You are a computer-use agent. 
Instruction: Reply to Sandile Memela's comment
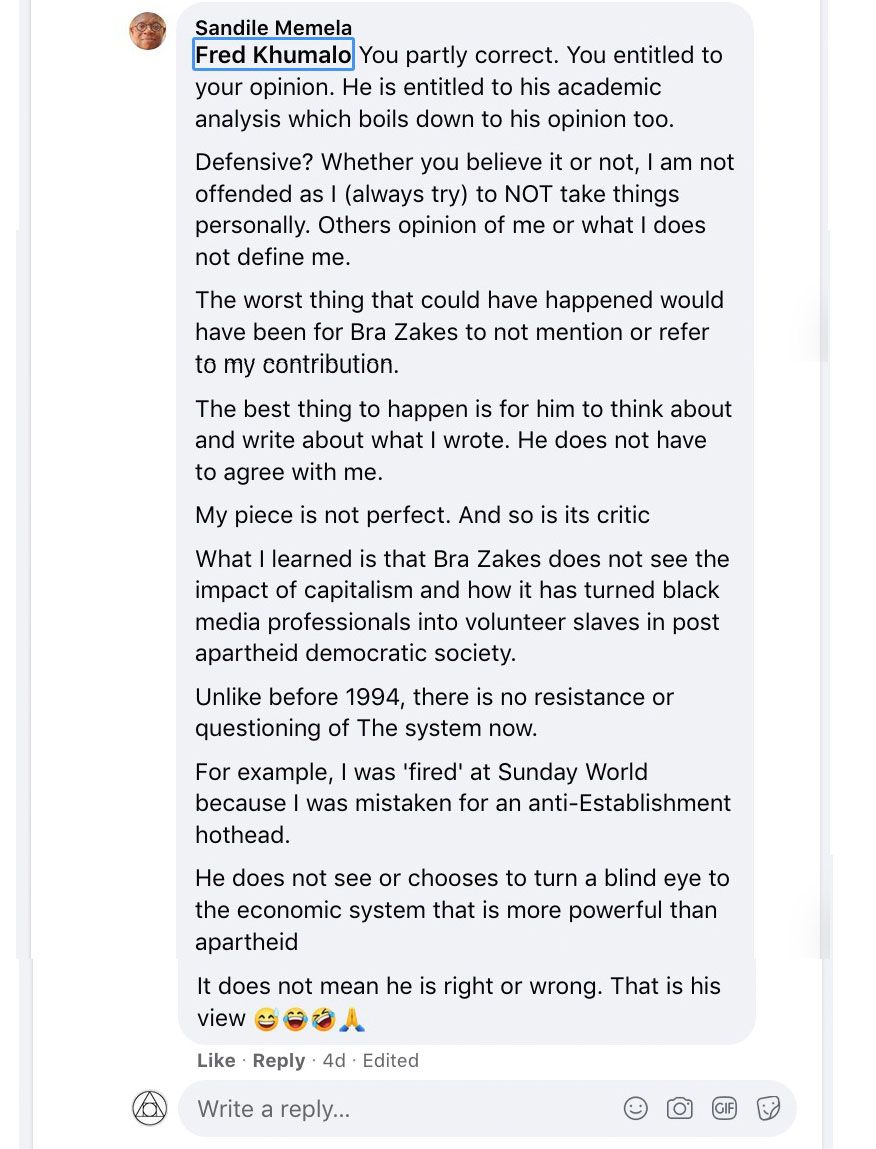click(x=278, y=1061)
